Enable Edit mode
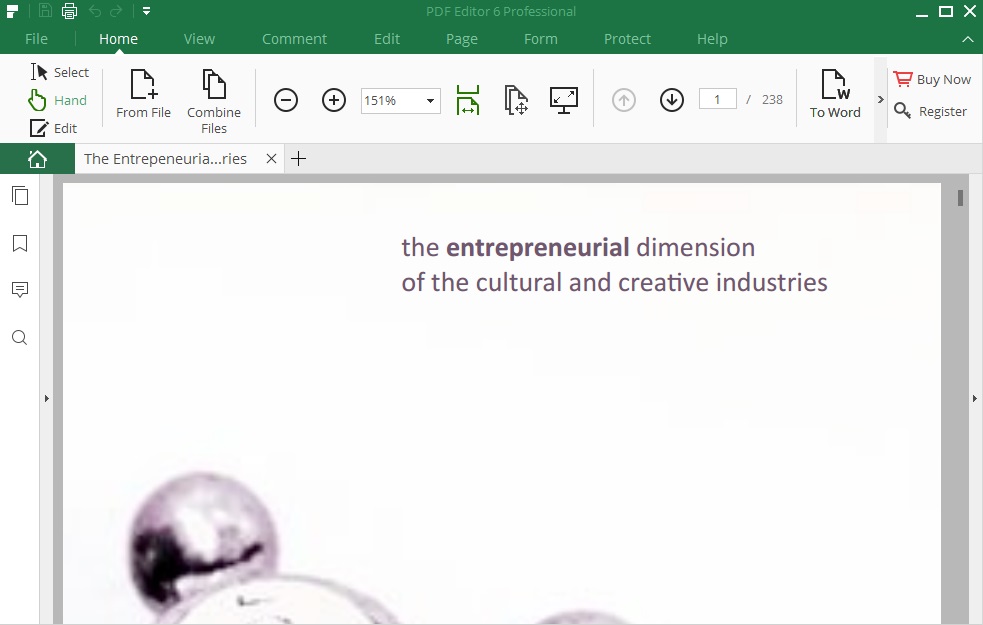Image resolution: width=983 pixels, height=625 pixels. click(56, 128)
